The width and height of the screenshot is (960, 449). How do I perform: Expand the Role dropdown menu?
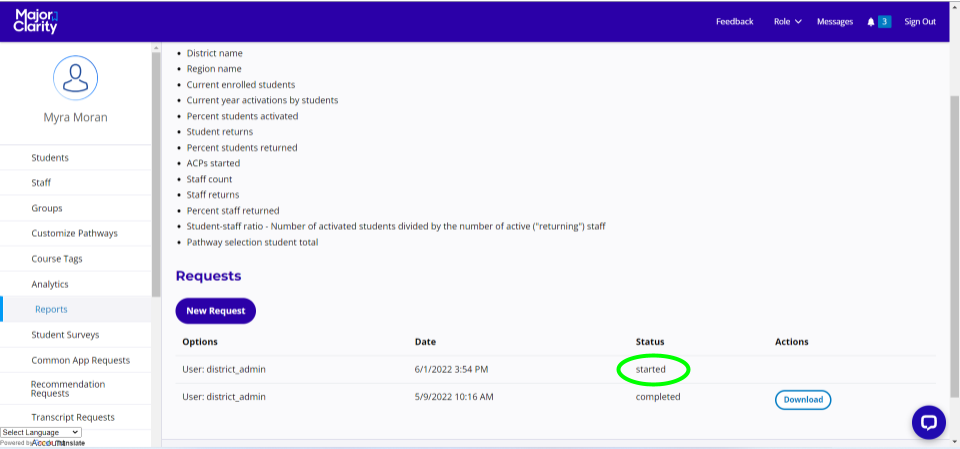pyautogui.click(x=788, y=22)
